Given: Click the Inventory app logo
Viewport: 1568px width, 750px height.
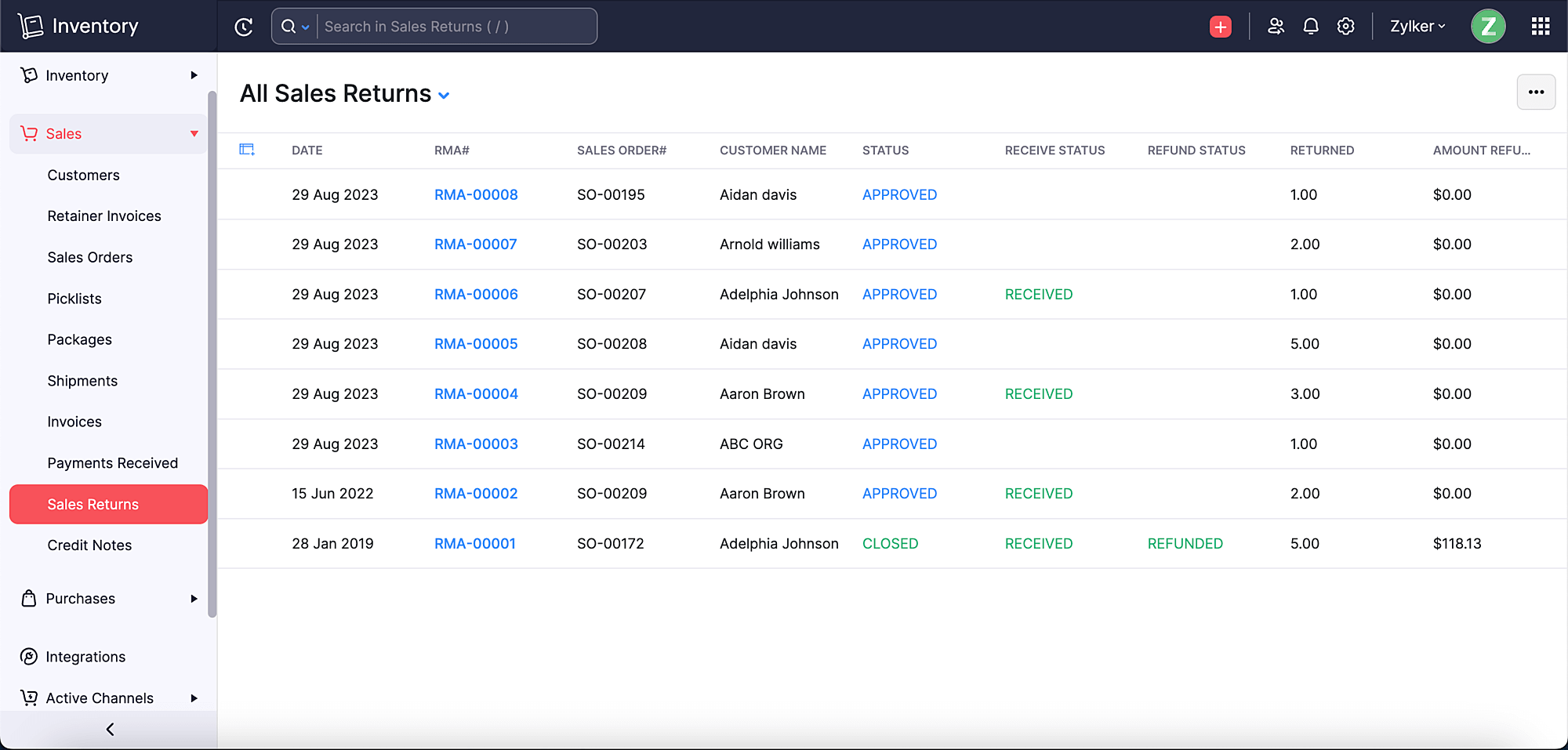Looking at the screenshot, I should pyautogui.click(x=31, y=25).
